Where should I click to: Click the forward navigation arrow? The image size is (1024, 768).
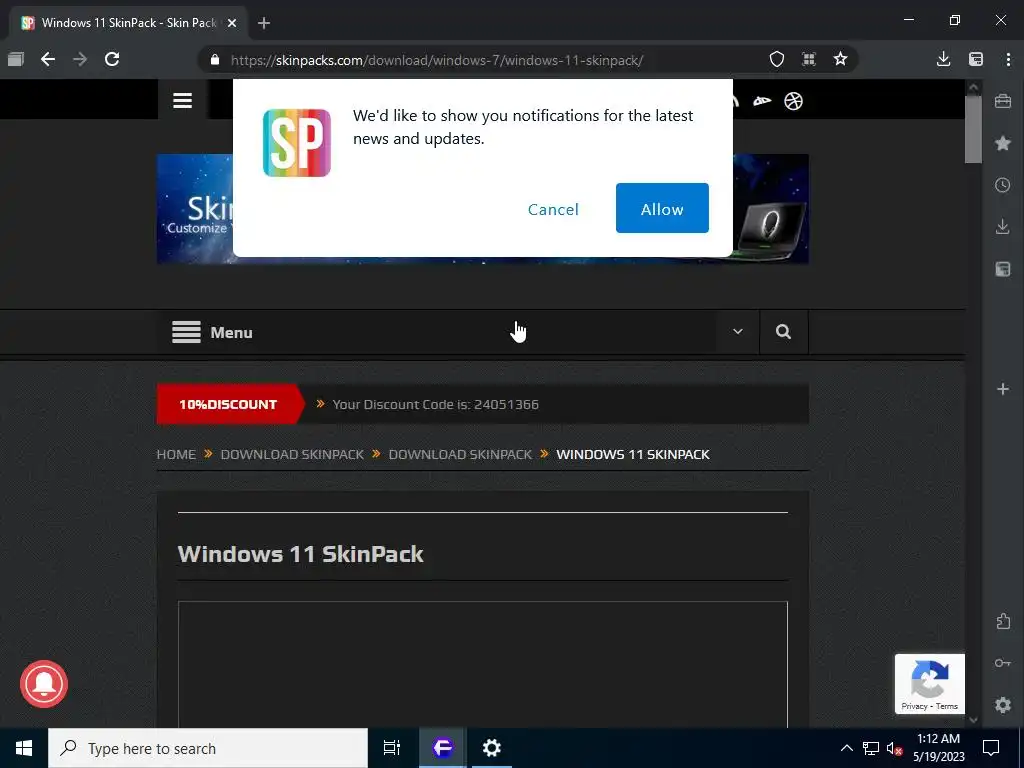click(x=80, y=59)
